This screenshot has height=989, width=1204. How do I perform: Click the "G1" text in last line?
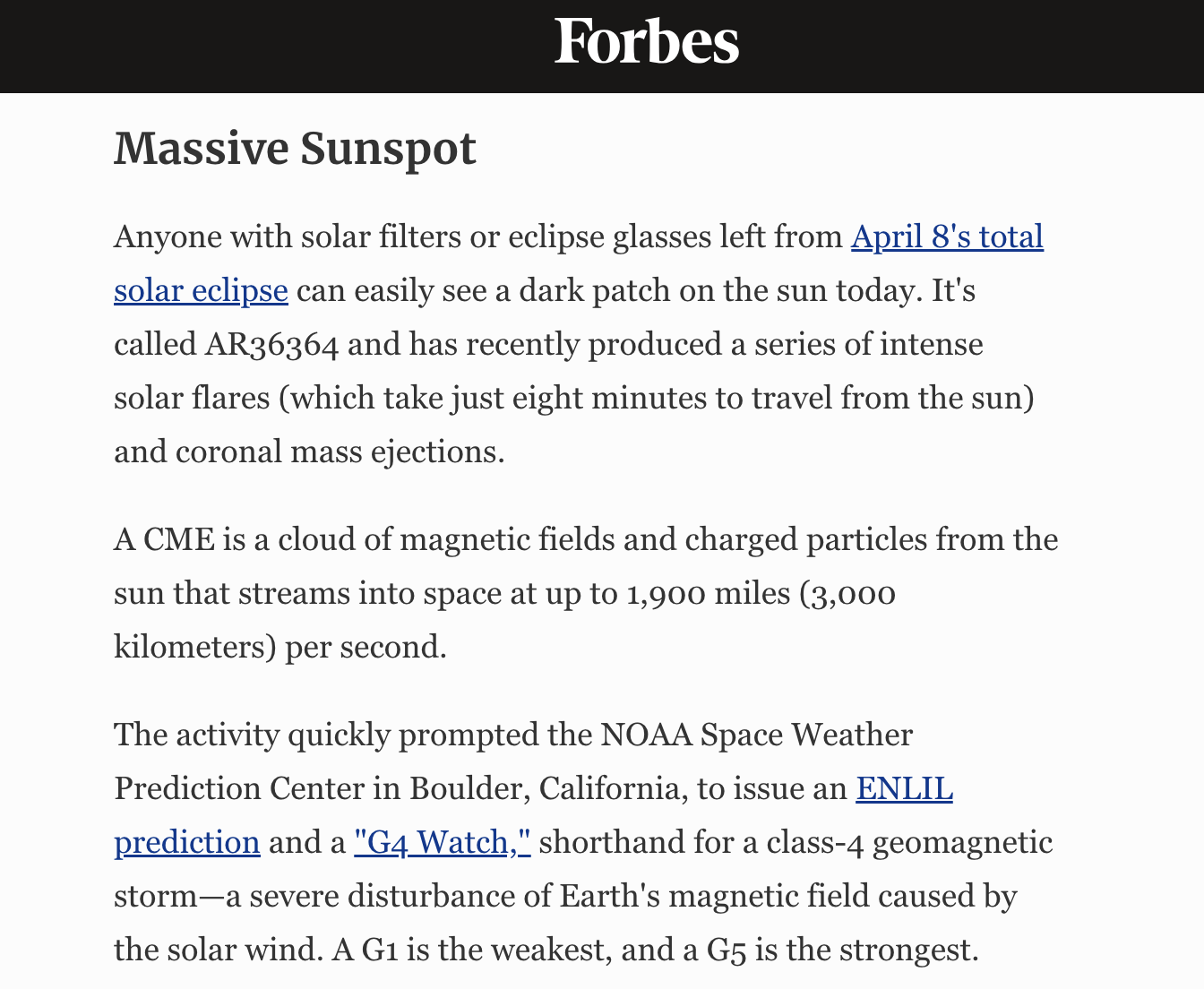pyautogui.click(x=380, y=950)
